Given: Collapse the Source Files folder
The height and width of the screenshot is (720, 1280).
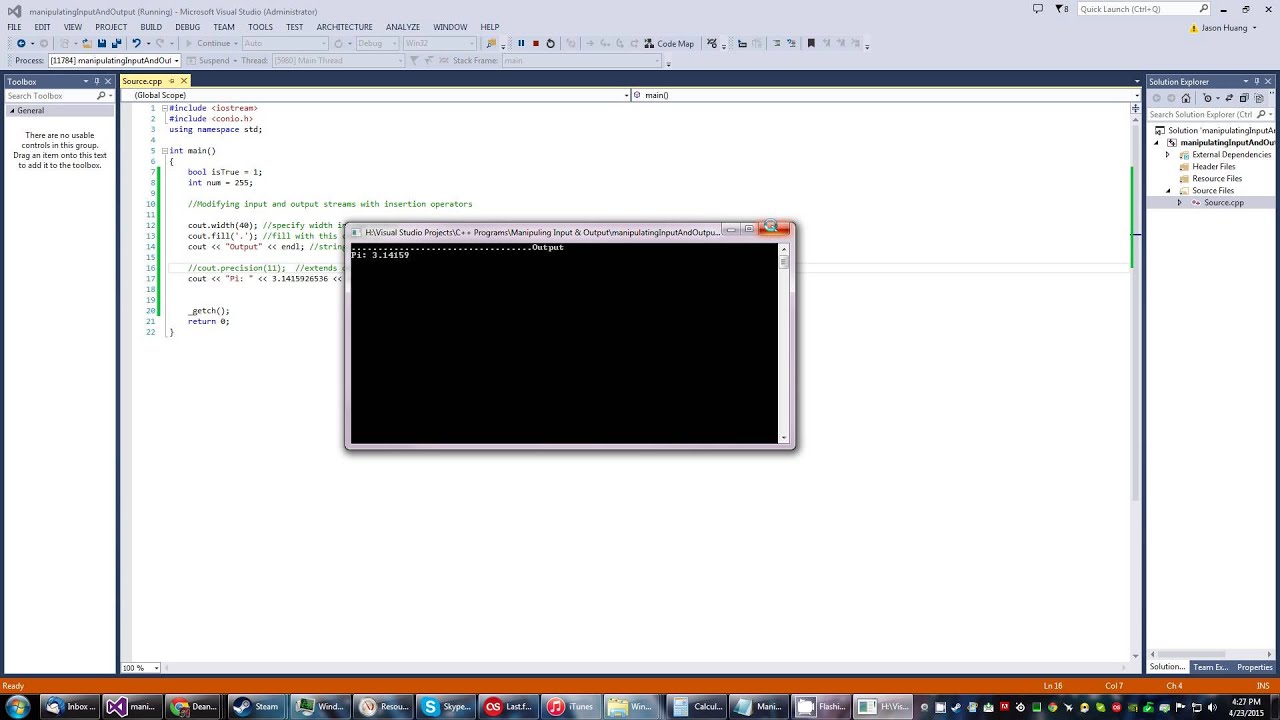Looking at the screenshot, I should click(1167, 191).
